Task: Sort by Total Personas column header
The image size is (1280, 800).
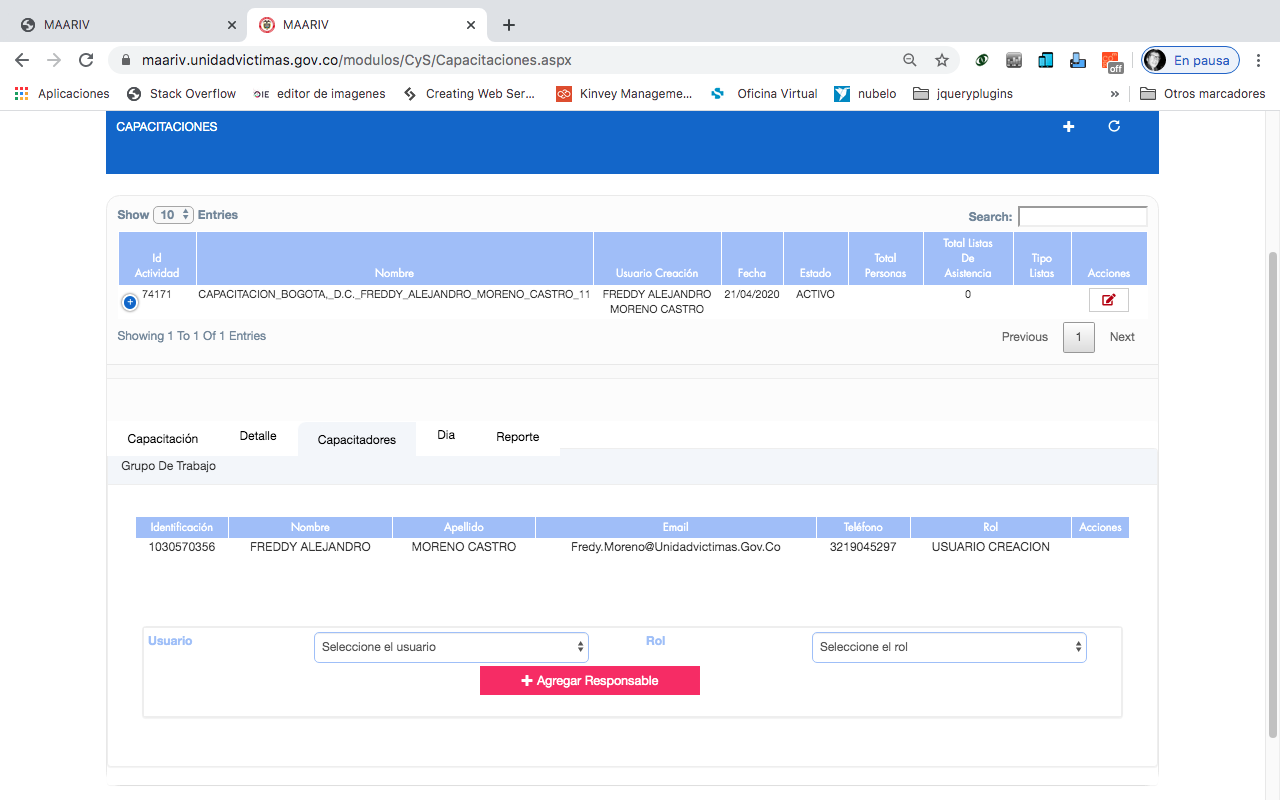Action: pyautogui.click(x=885, y=258)
